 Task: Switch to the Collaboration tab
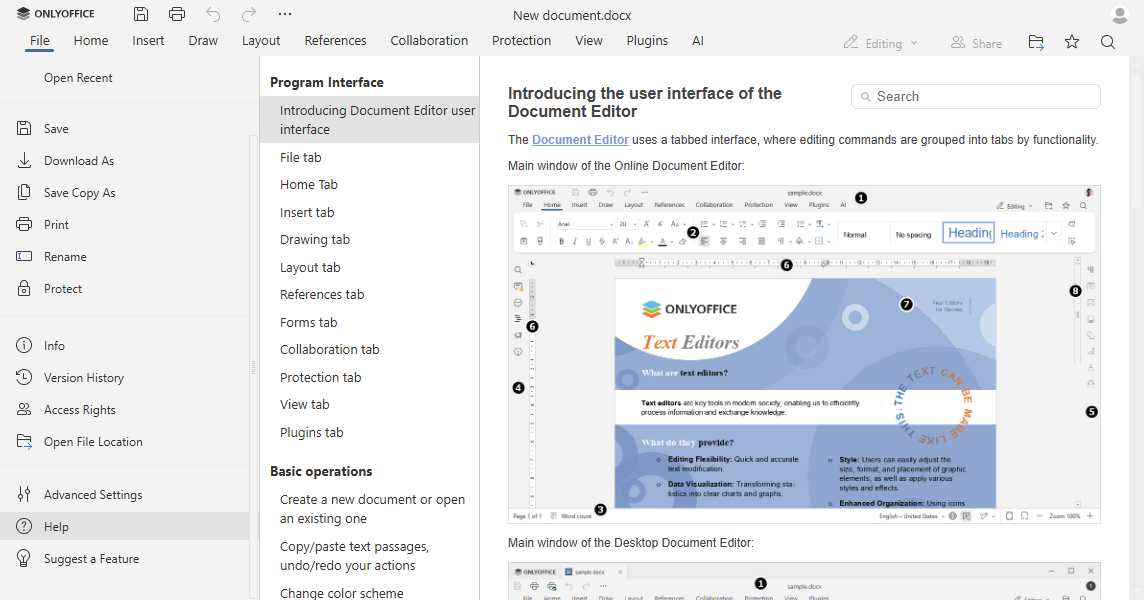click(429, 41)
